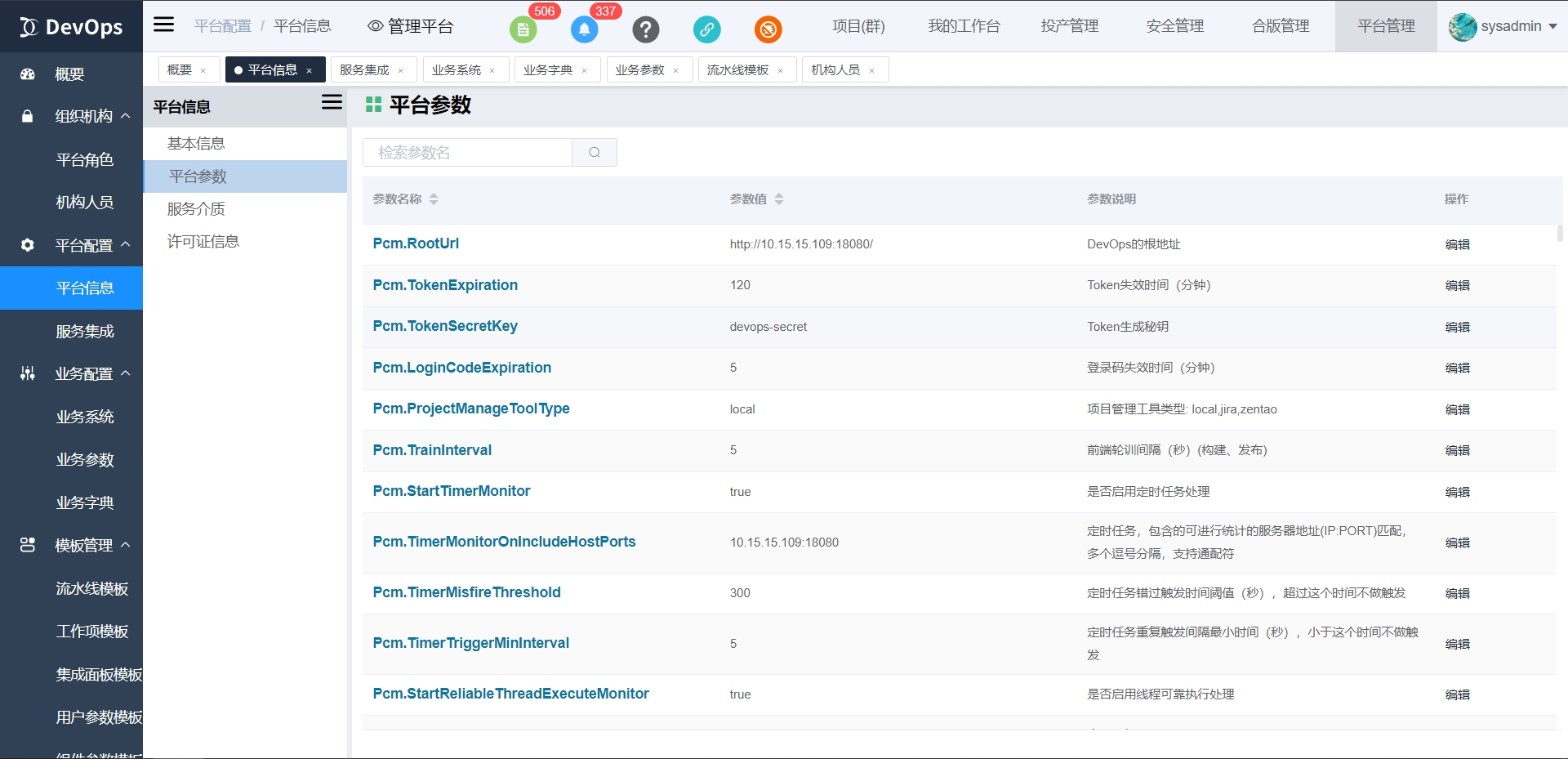Click the orange circular prohibited icon
This screenshot has width=1568, height=759.
(768, 30)
